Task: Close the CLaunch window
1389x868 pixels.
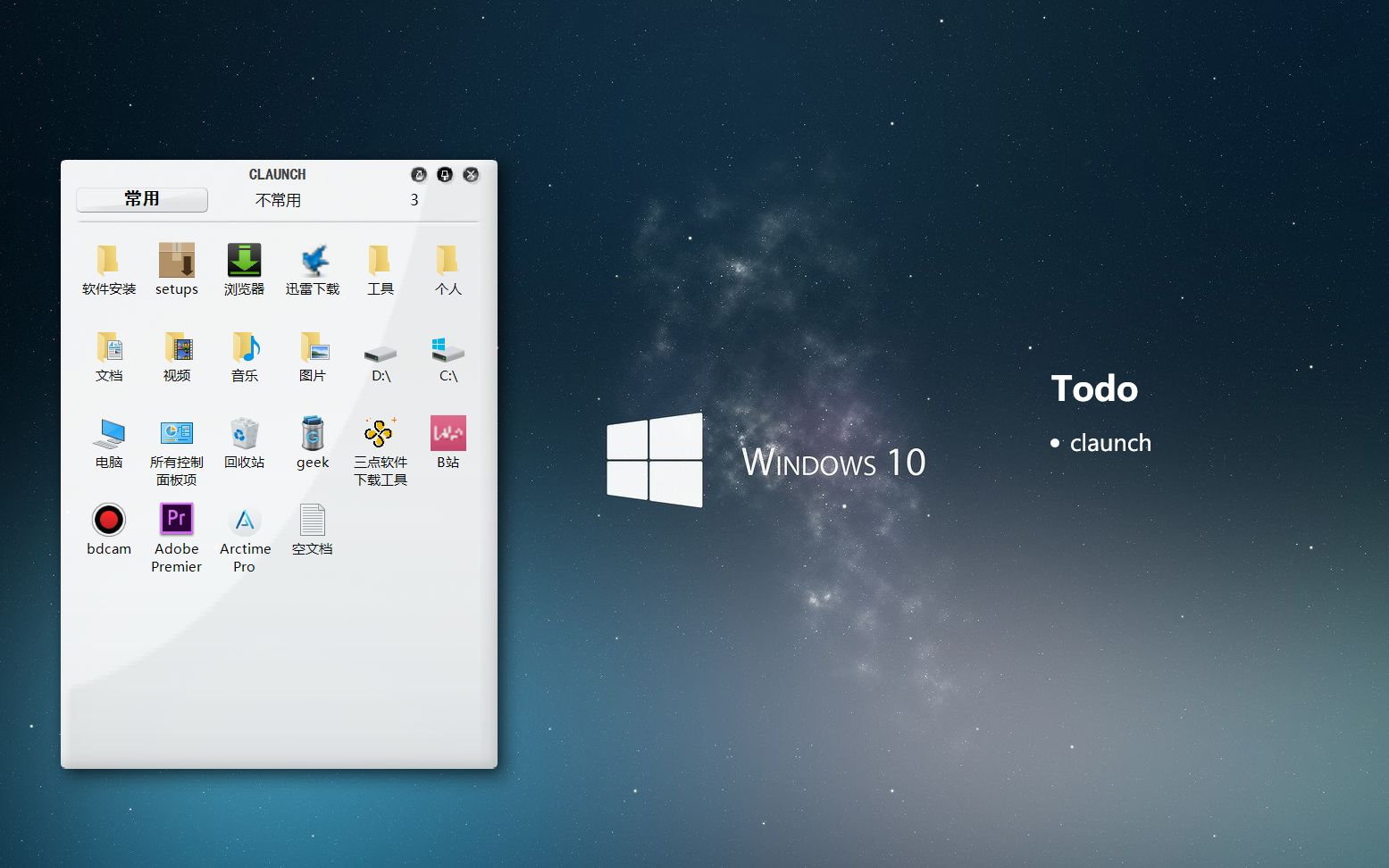Action: click(471, 174)
